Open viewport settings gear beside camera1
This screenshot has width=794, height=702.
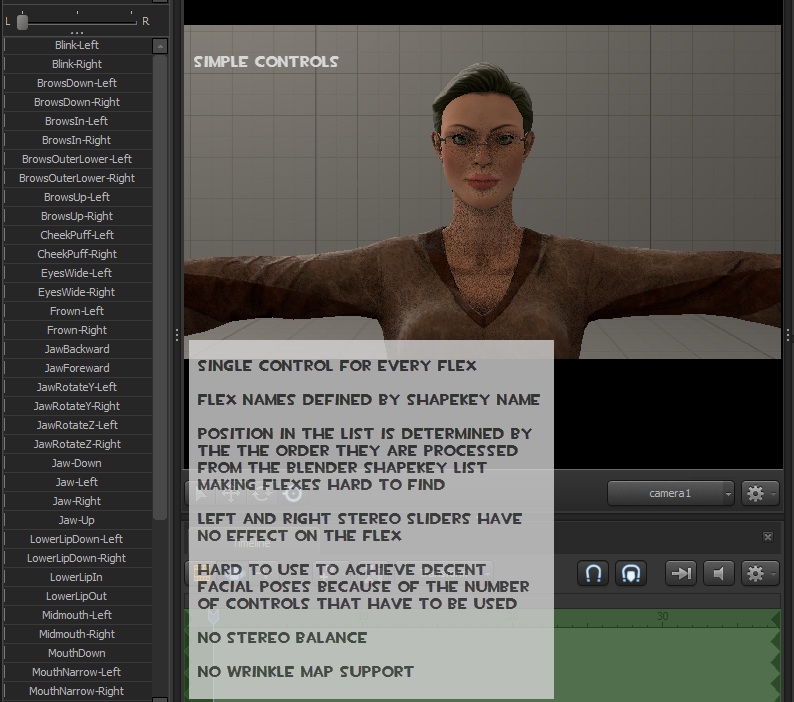tap(760, 493)
